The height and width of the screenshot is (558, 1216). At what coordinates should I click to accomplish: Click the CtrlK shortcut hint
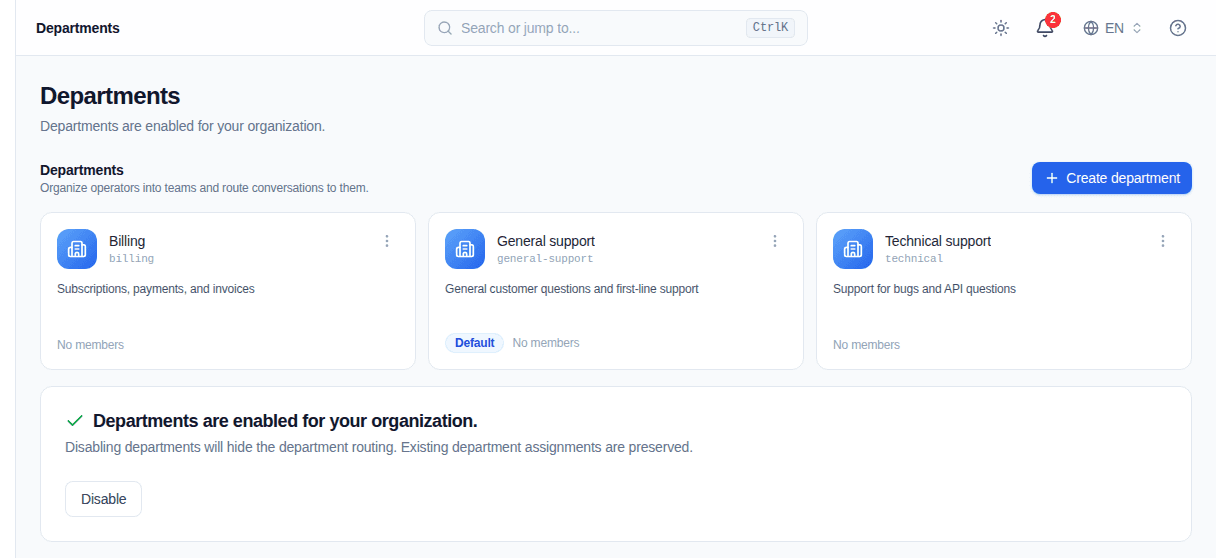(770, 28)
